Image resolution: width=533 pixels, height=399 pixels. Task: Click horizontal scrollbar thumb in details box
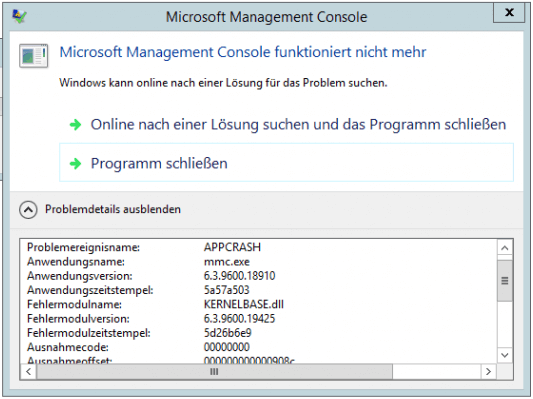click(214, 371)
